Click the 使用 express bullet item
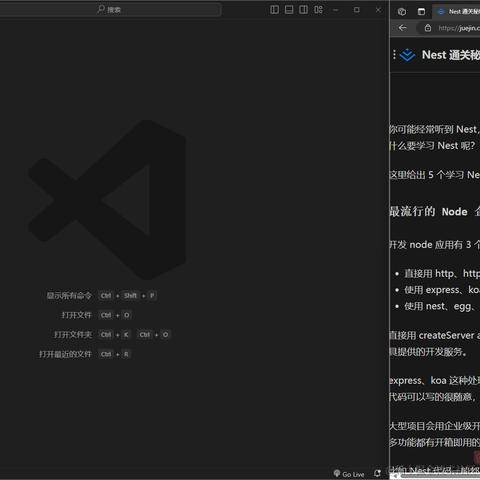This screenshot has width=480, height=480. [x=442, y=290]
